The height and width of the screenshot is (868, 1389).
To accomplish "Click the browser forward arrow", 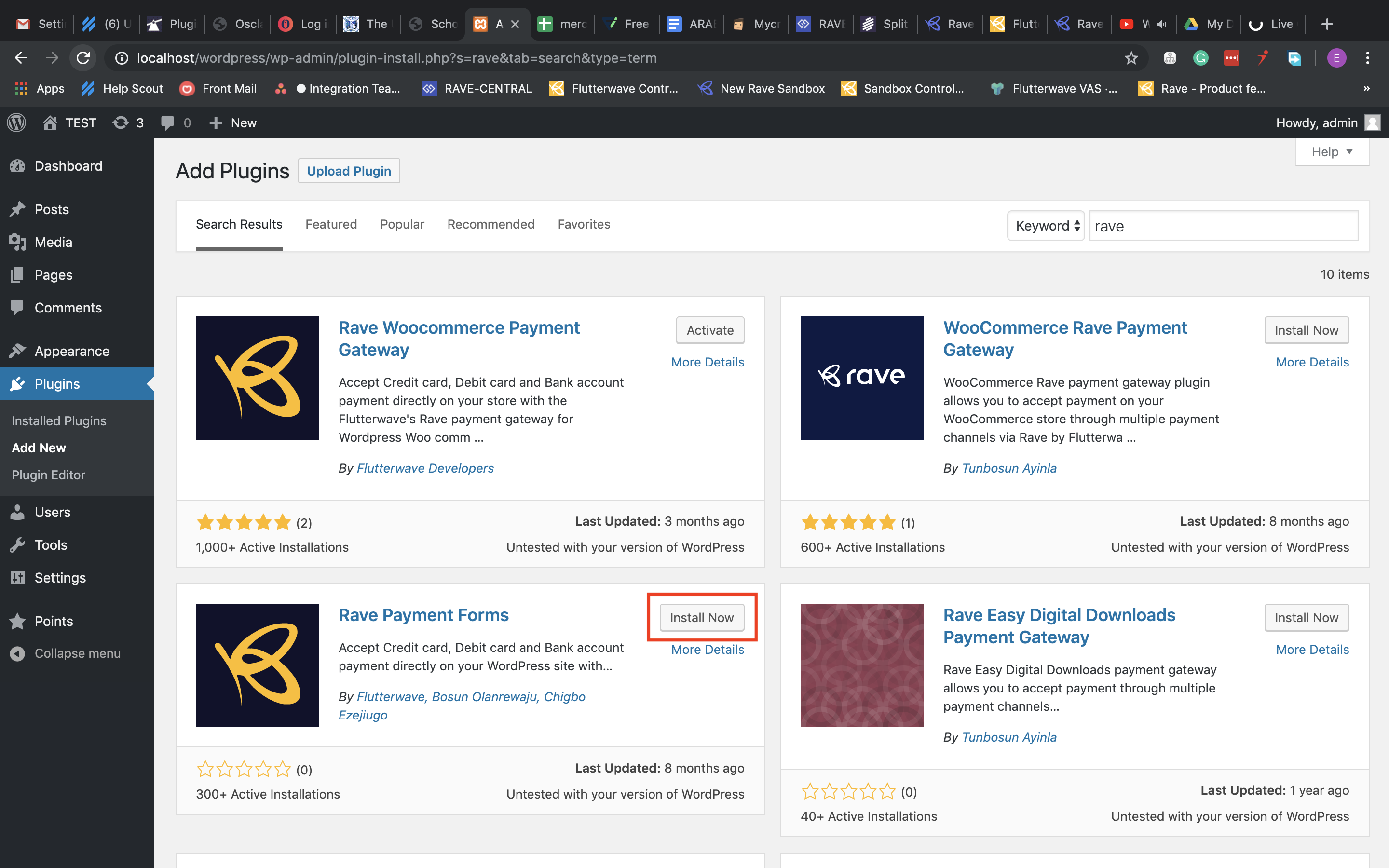I will click(x=52, y=58).
